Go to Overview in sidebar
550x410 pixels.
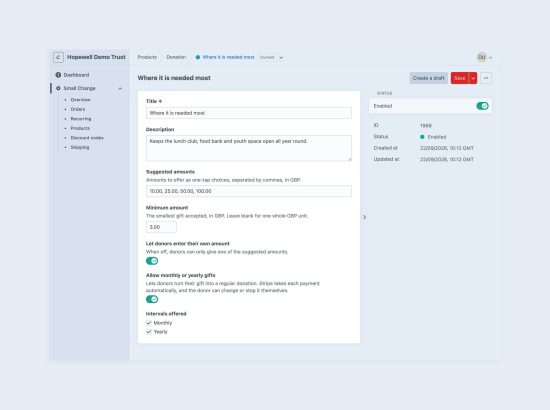pyautogui.click(x=80, y=100)
